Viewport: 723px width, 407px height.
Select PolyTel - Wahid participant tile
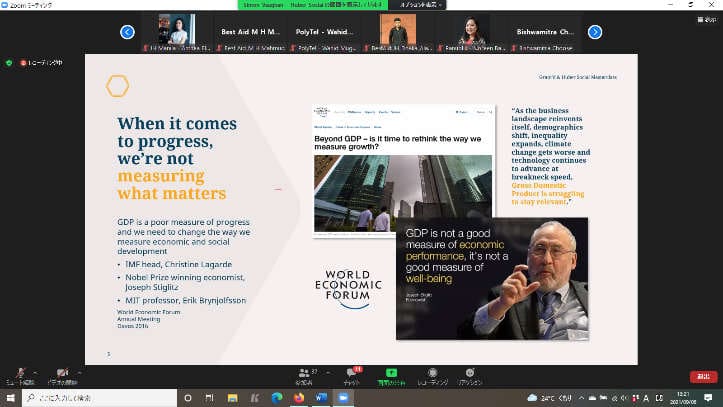(x=324, y=32)
